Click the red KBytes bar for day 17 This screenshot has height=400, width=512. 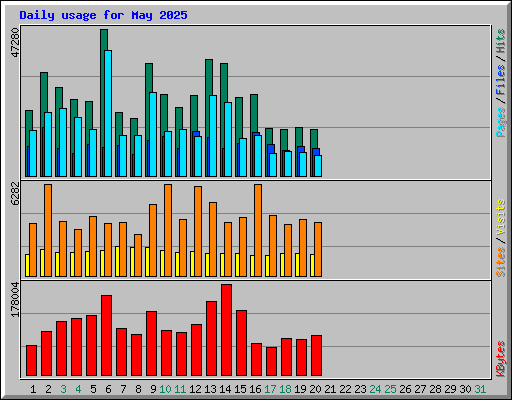pyautogui.click(x=271, y=361)
